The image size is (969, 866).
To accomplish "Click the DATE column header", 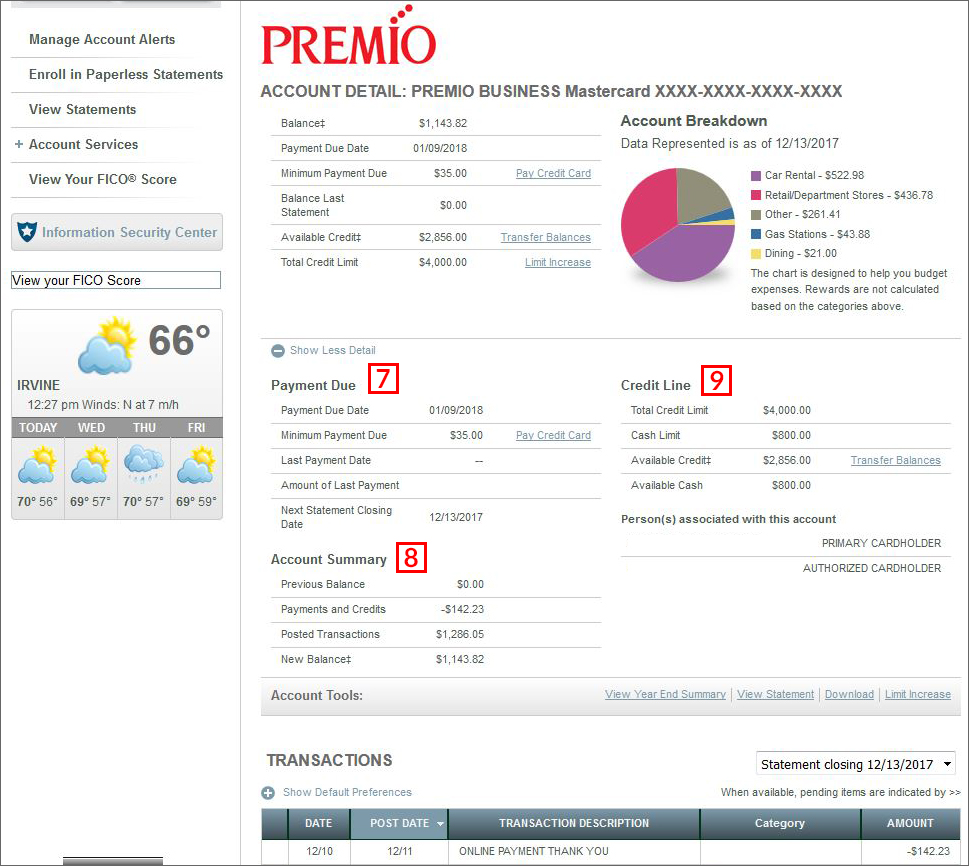I will coord(319,824).
